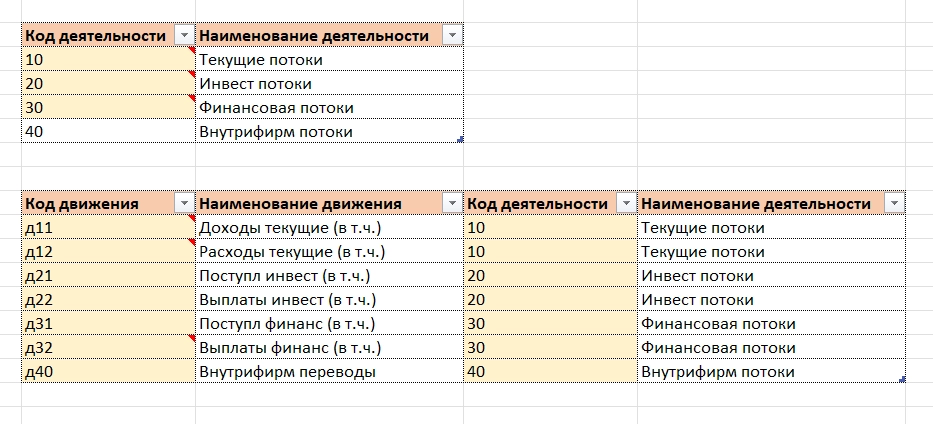Select top table cell Финансовая потоки

pos(330,108)
